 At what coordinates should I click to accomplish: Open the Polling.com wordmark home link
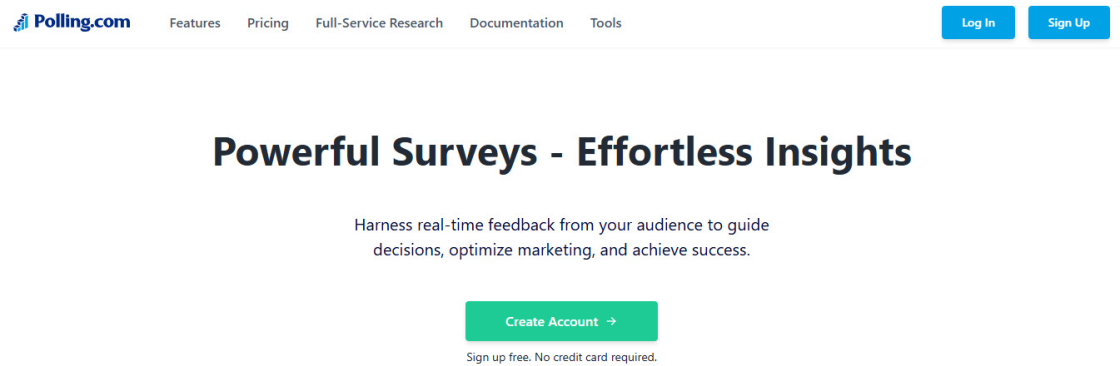click(82, 22)
